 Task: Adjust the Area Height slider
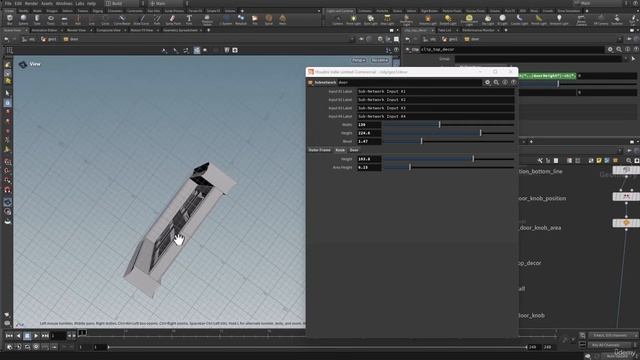point(448,167)
